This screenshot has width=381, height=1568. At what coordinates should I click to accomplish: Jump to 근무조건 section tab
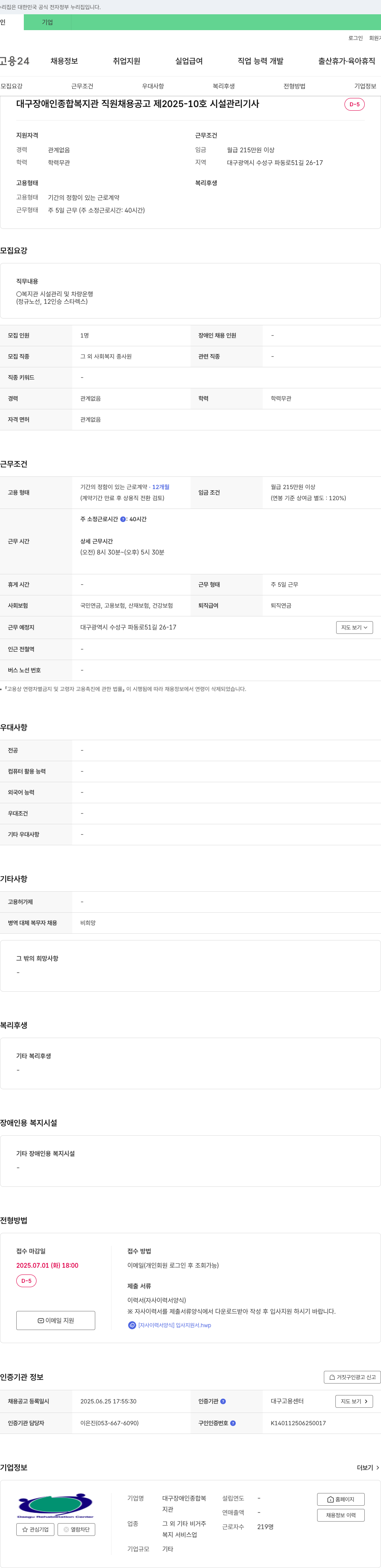82,86
